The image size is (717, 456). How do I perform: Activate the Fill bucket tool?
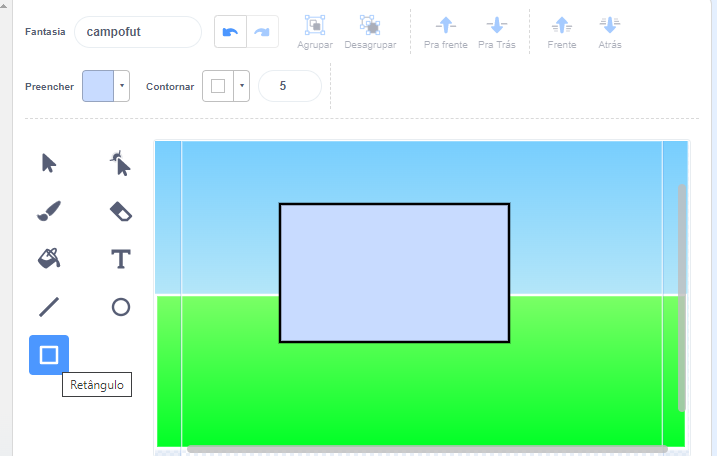coord(49,259)
